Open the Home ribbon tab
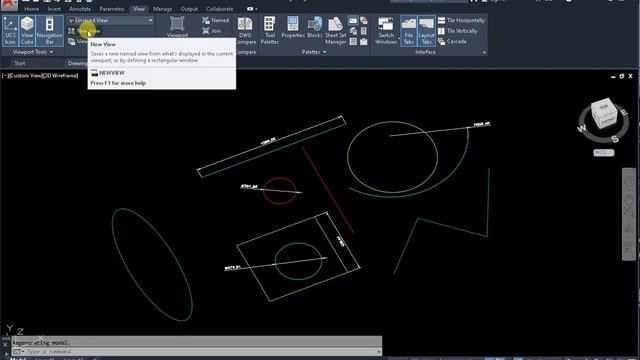The height and width of the screenshot is (360, 640). [31, 9]
